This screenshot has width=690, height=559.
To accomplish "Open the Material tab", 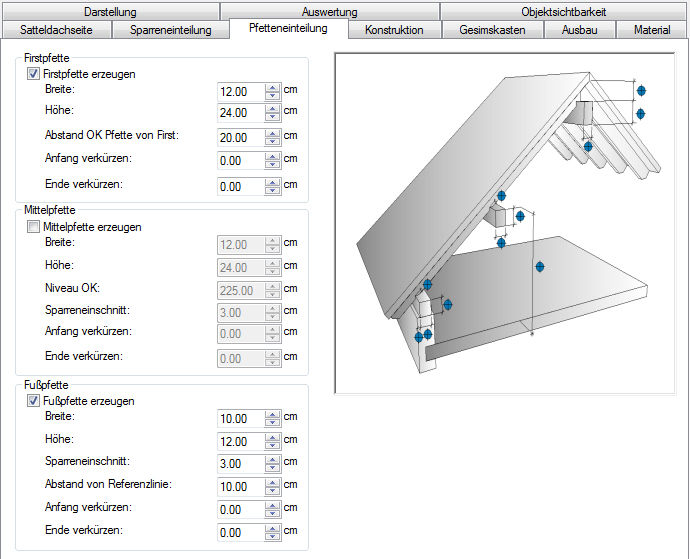I will click(652, 30).
